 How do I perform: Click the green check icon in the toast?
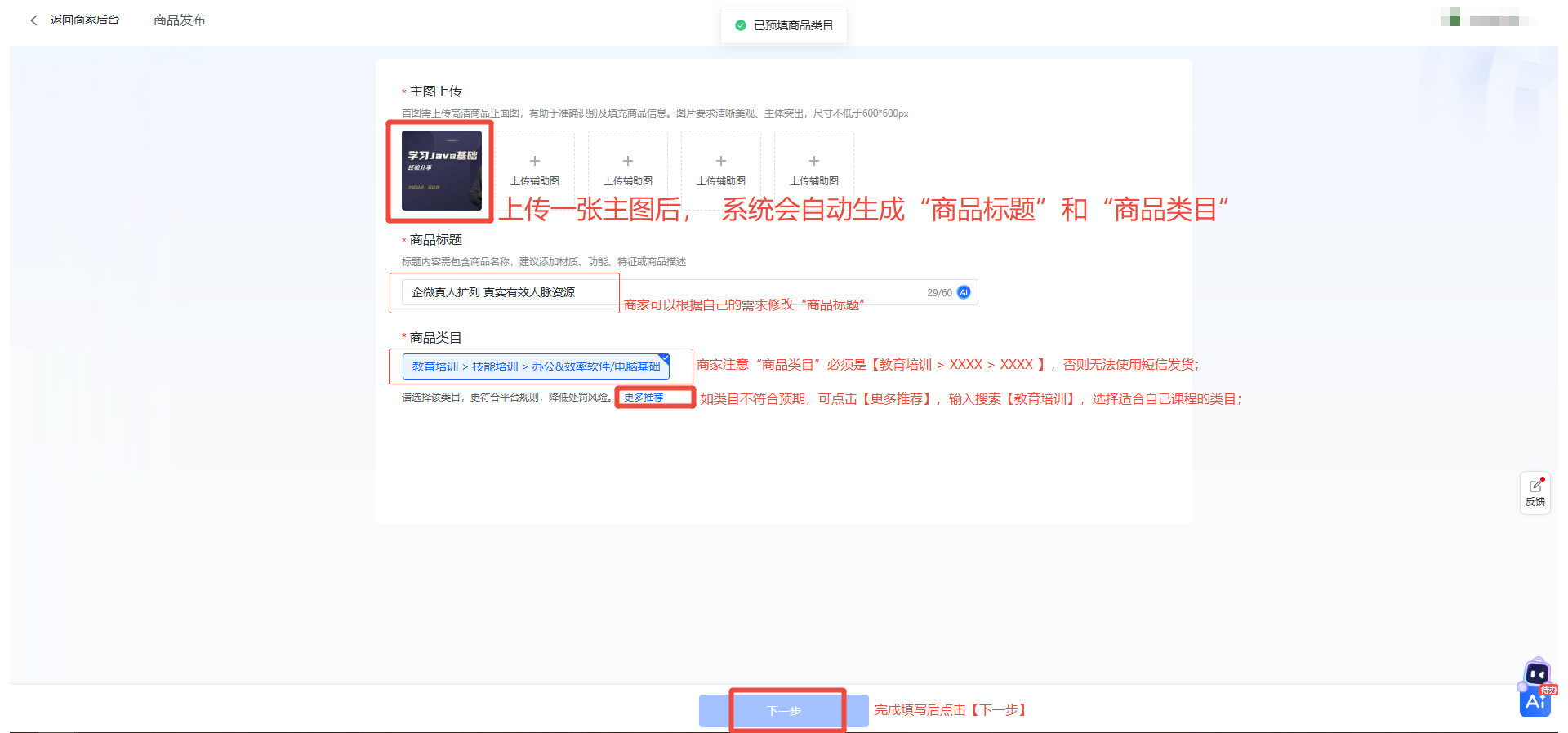741,25
